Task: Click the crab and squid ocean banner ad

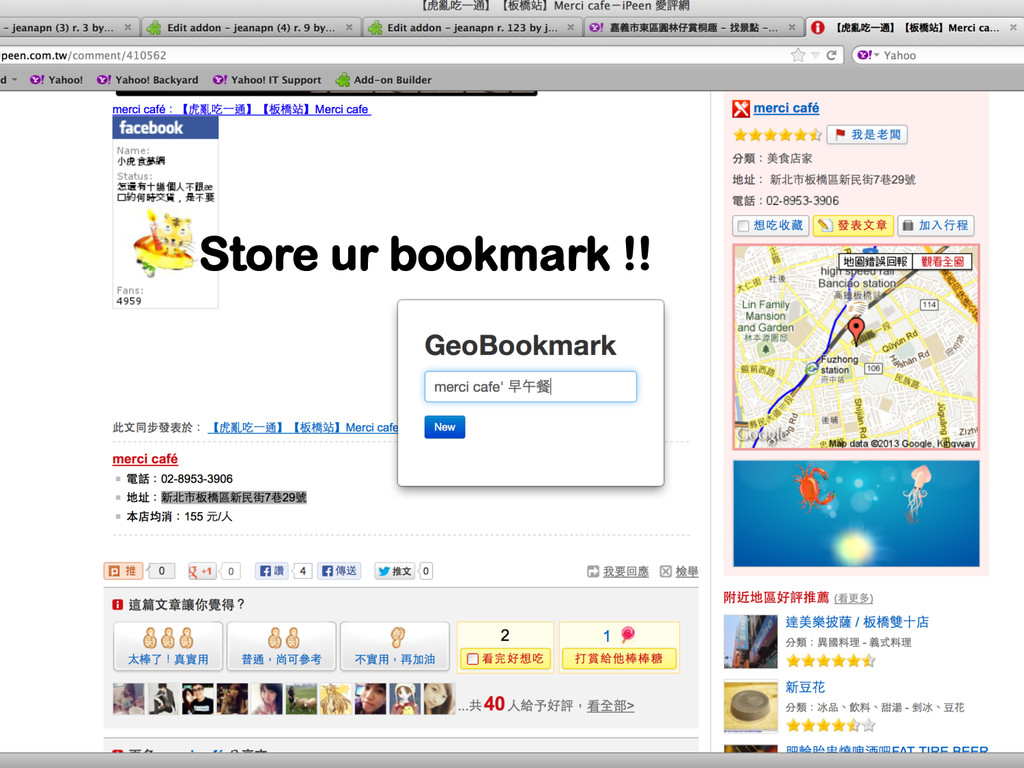Action: pyautogui.click(x=856, y=513)
